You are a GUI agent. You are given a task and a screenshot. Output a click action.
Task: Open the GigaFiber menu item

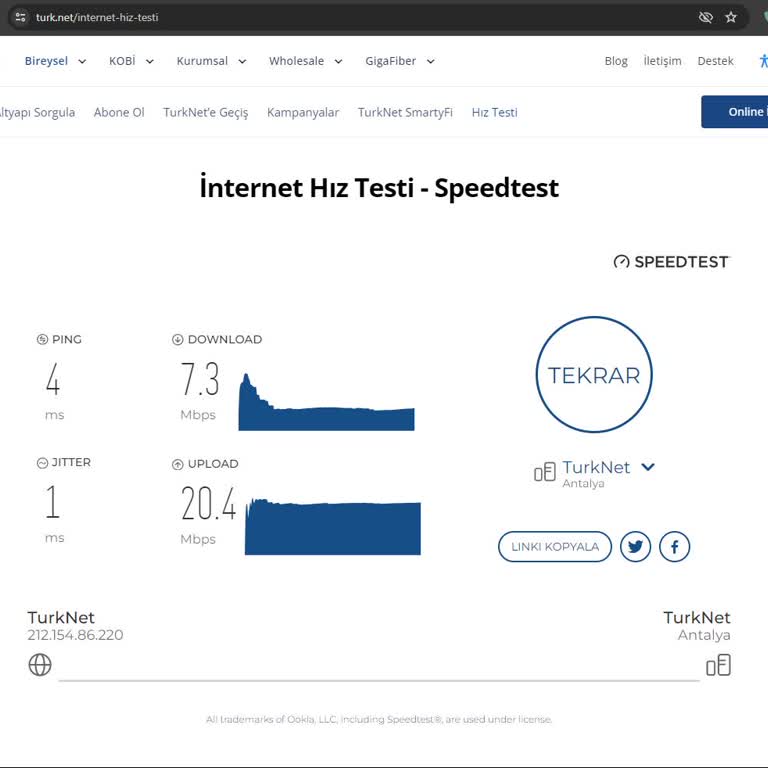coord(390,61)
